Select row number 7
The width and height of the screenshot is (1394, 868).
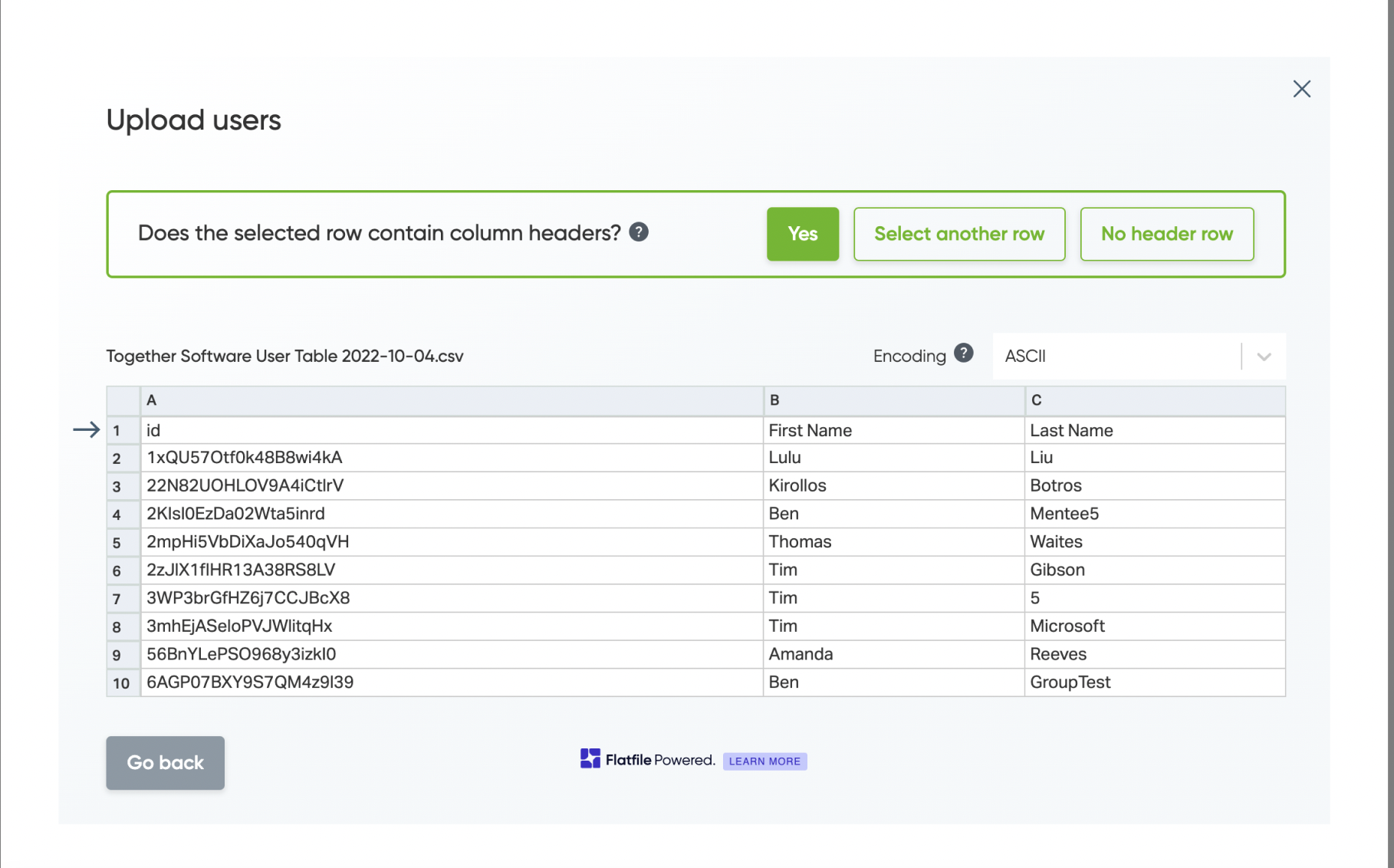(x=123, y=599)
